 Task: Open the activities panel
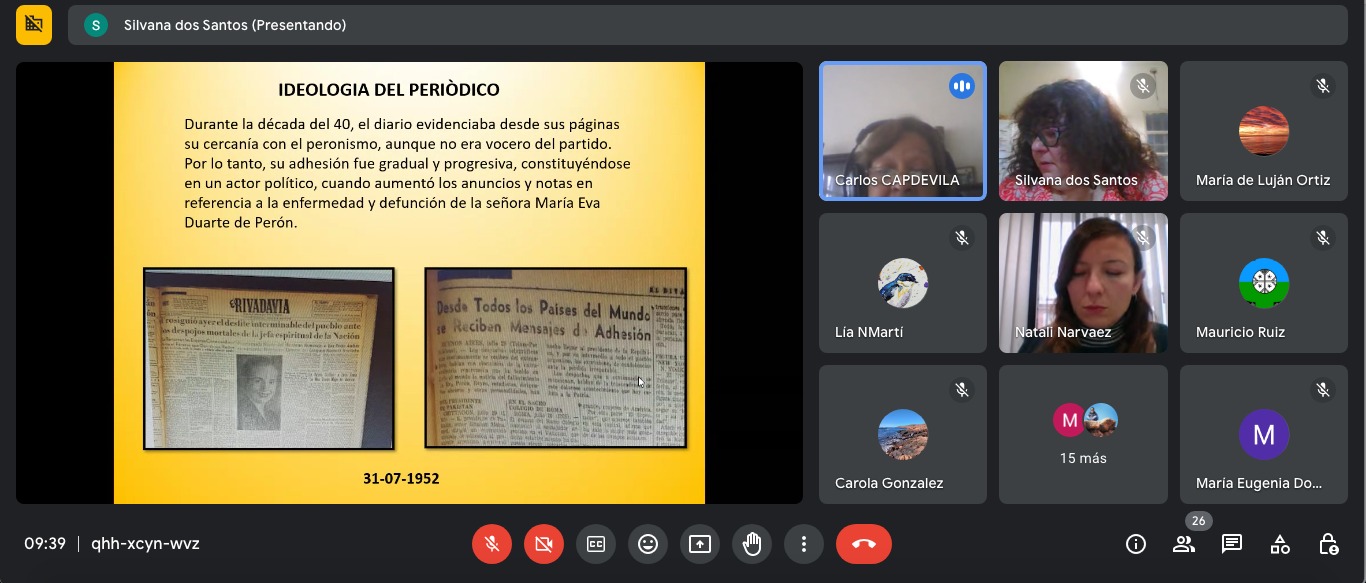click(1280, 544)
